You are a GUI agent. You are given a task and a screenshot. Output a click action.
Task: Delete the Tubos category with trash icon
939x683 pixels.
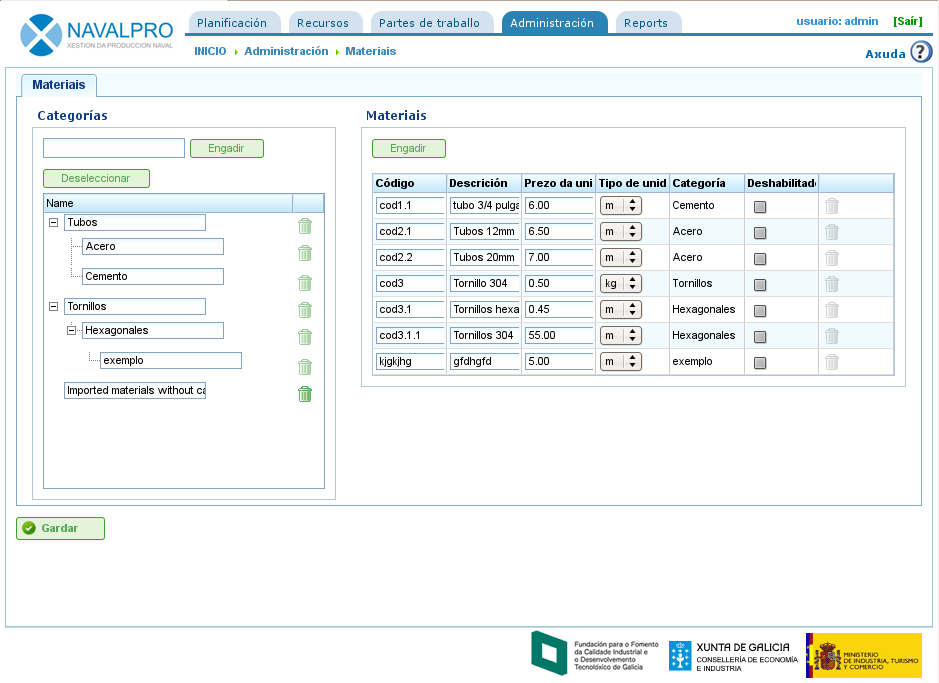305,226
